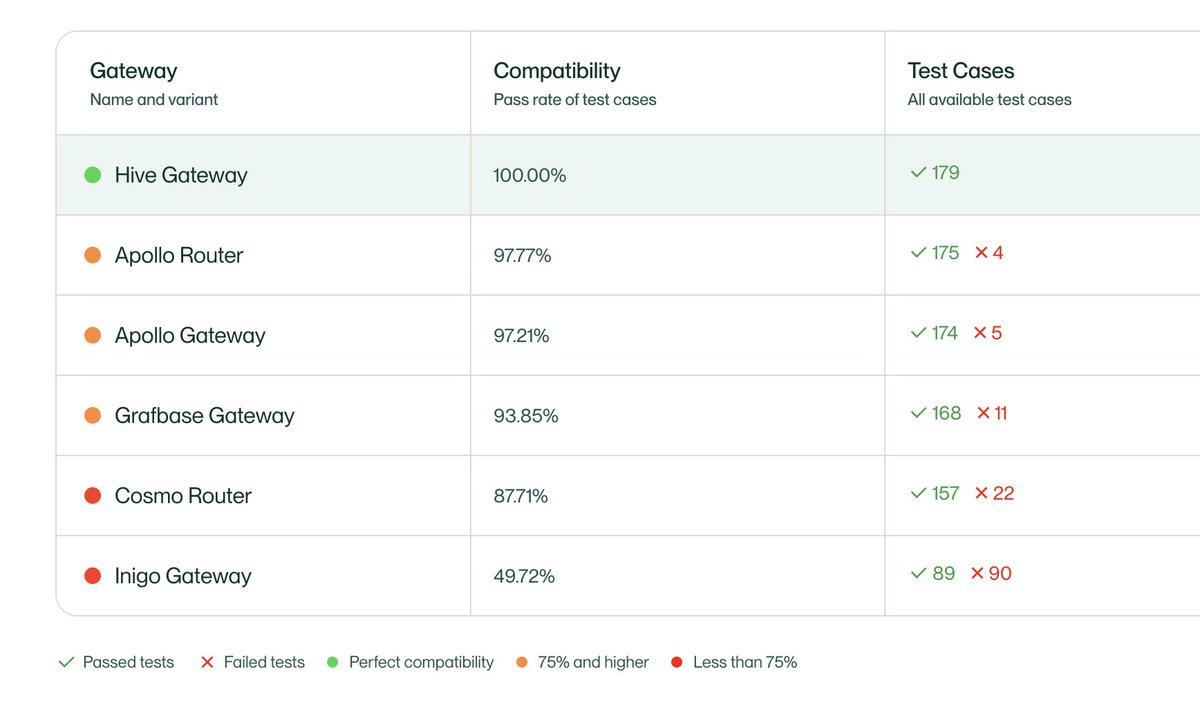Click the orange dot beside Grafbase Gateway

click(93, 415)
